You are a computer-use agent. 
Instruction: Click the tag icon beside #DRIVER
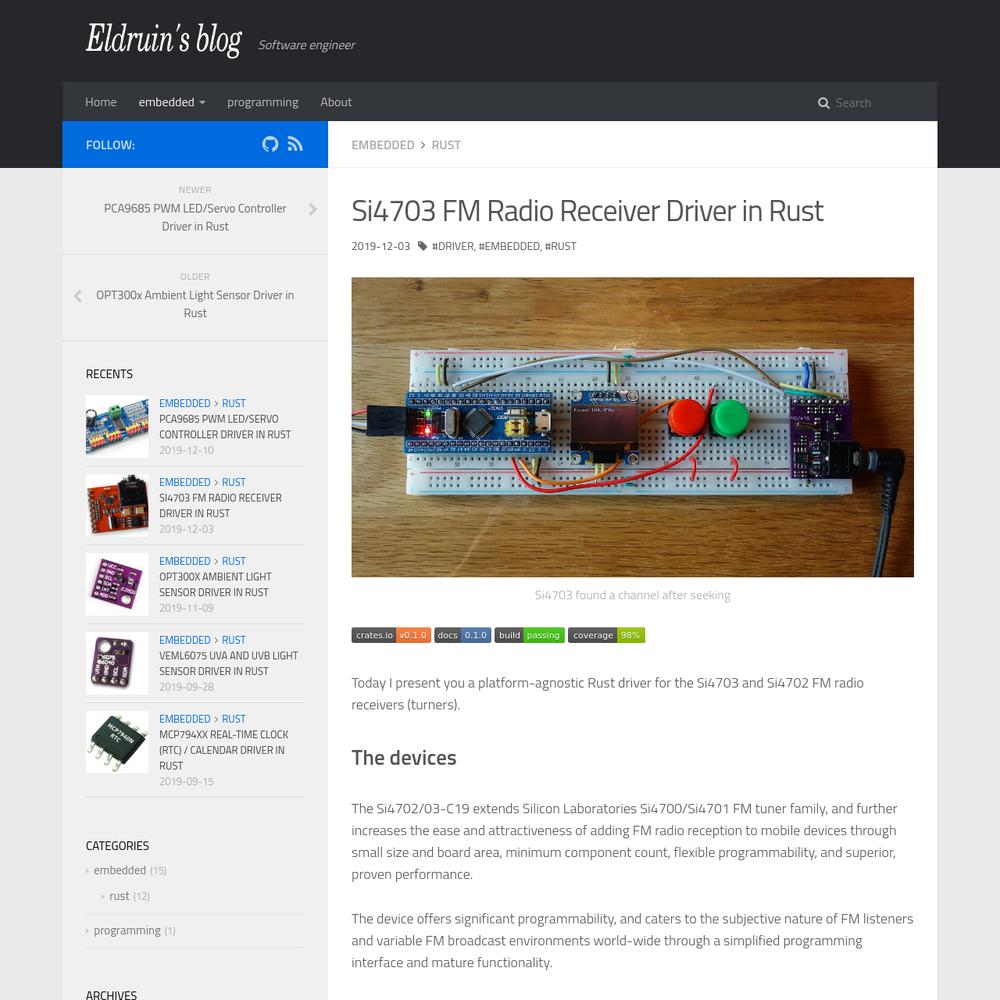pyautogui.click(x=422, y=246)
